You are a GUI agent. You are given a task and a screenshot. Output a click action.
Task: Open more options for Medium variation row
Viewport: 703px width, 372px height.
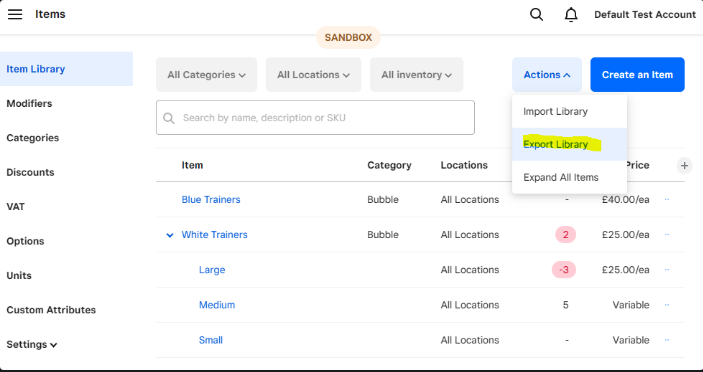click(x=667, y=305)
